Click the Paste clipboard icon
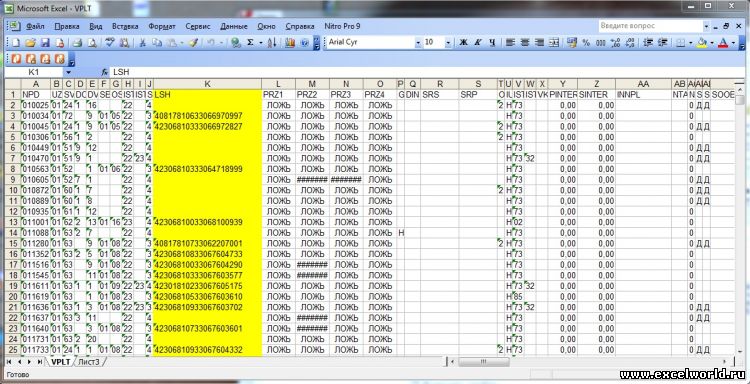 click(171, 43)
